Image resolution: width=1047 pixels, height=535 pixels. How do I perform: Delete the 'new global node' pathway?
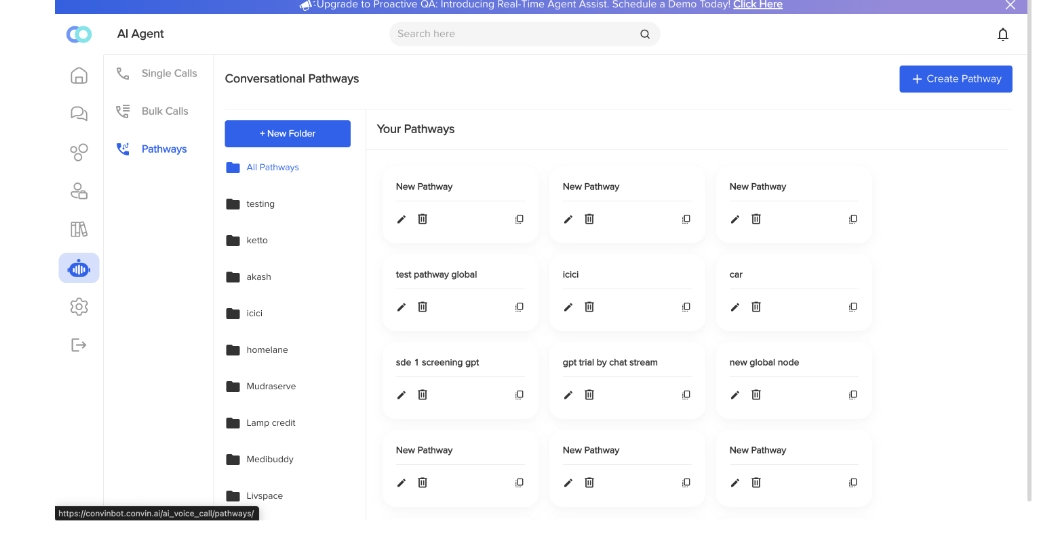(x=757, y=395)
